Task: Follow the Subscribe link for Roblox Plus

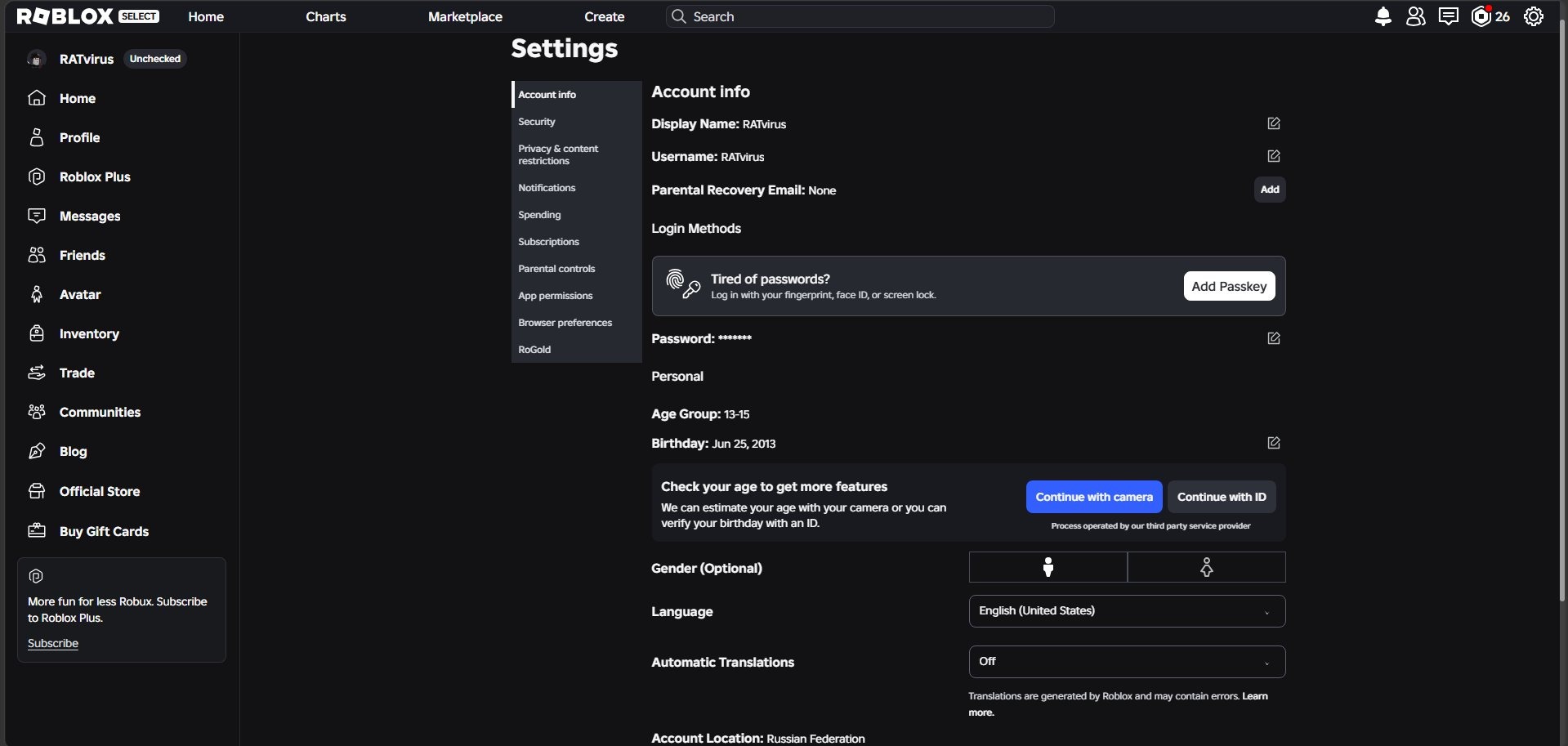Action: click(x=53, y=643)
